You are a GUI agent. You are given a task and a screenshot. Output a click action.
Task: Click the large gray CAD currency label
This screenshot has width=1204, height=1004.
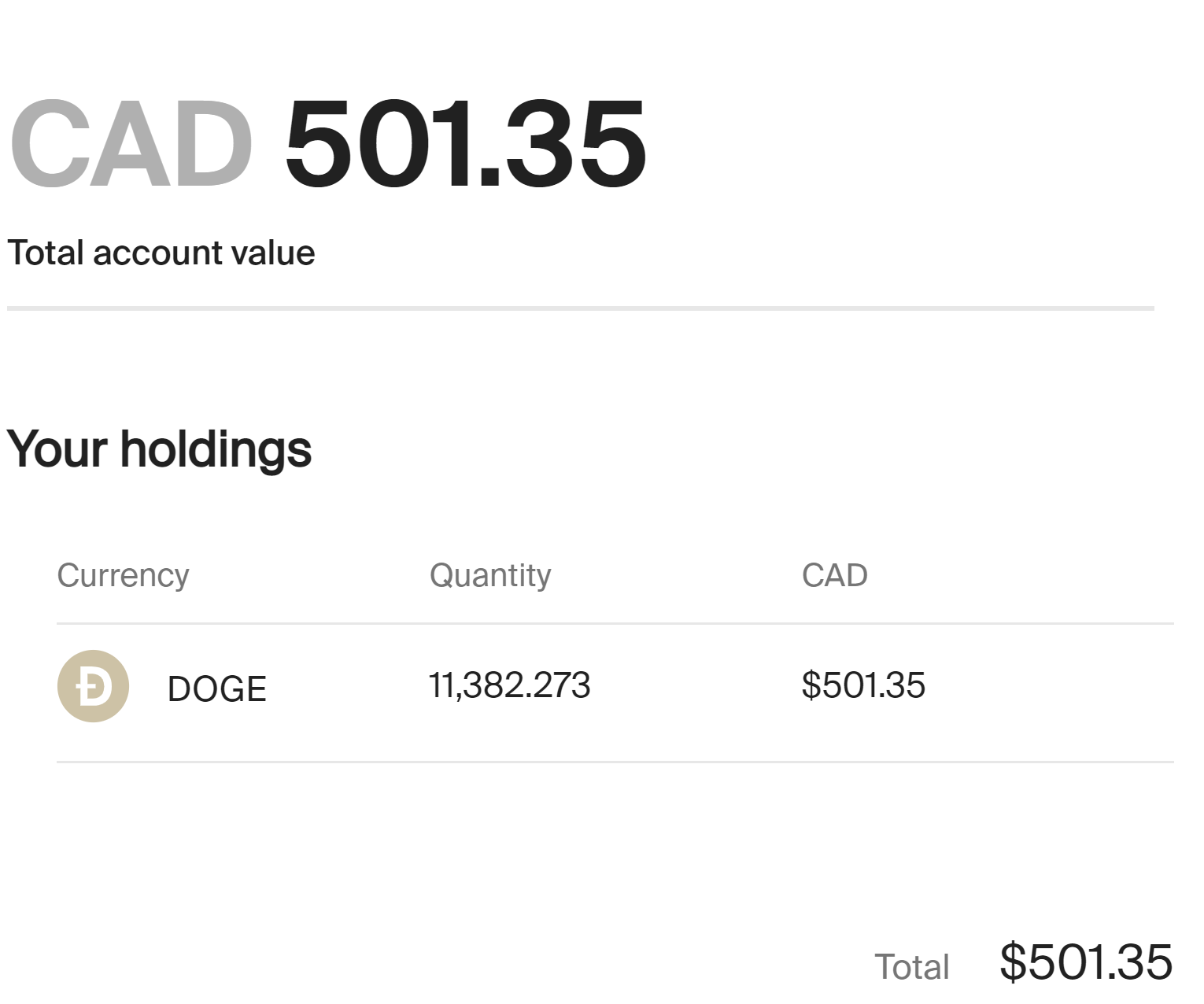[131, 145]
